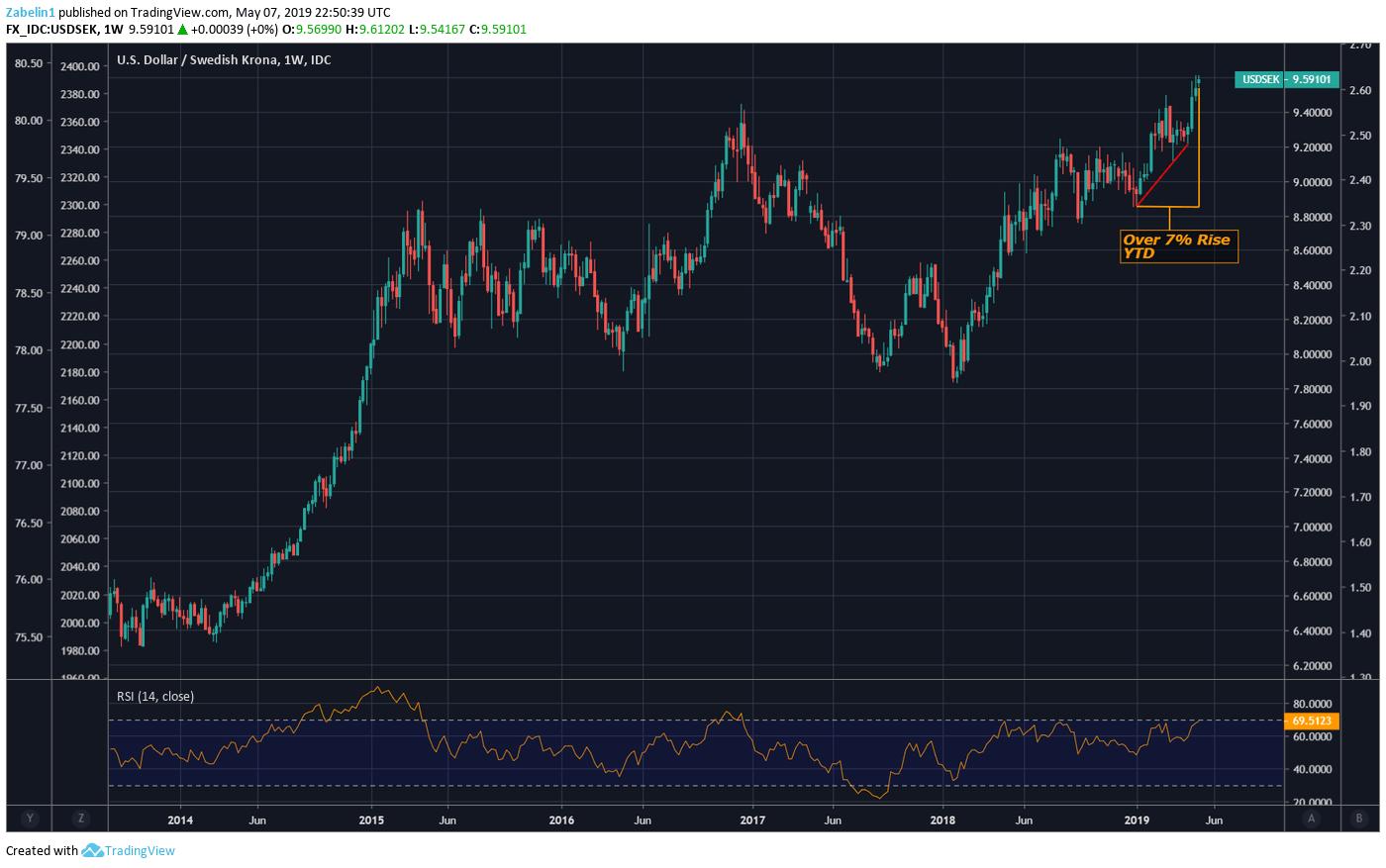Click the low value L:9.54167
Screen dimensions: 1386x868
437,29
